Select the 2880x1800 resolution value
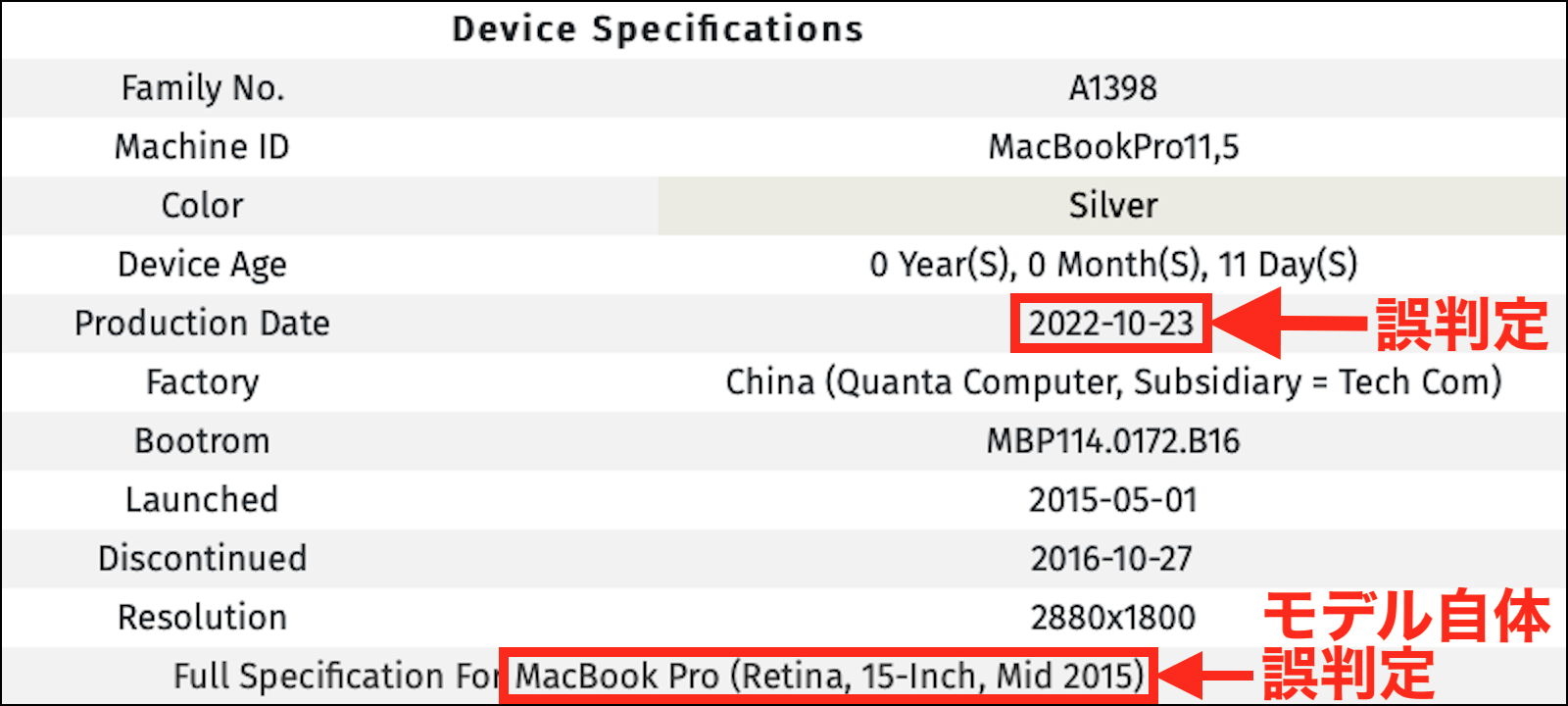 click(1112, 618)
